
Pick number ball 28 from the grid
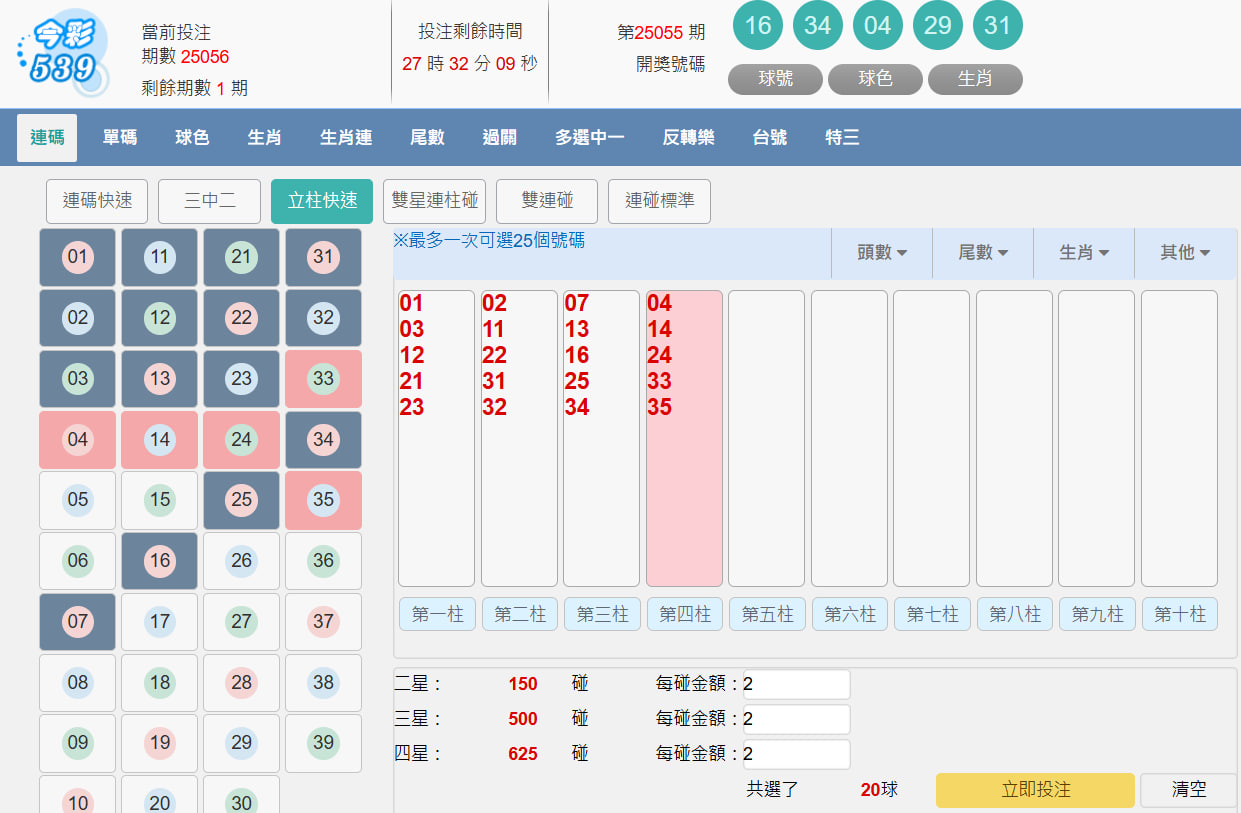(241, 683)
